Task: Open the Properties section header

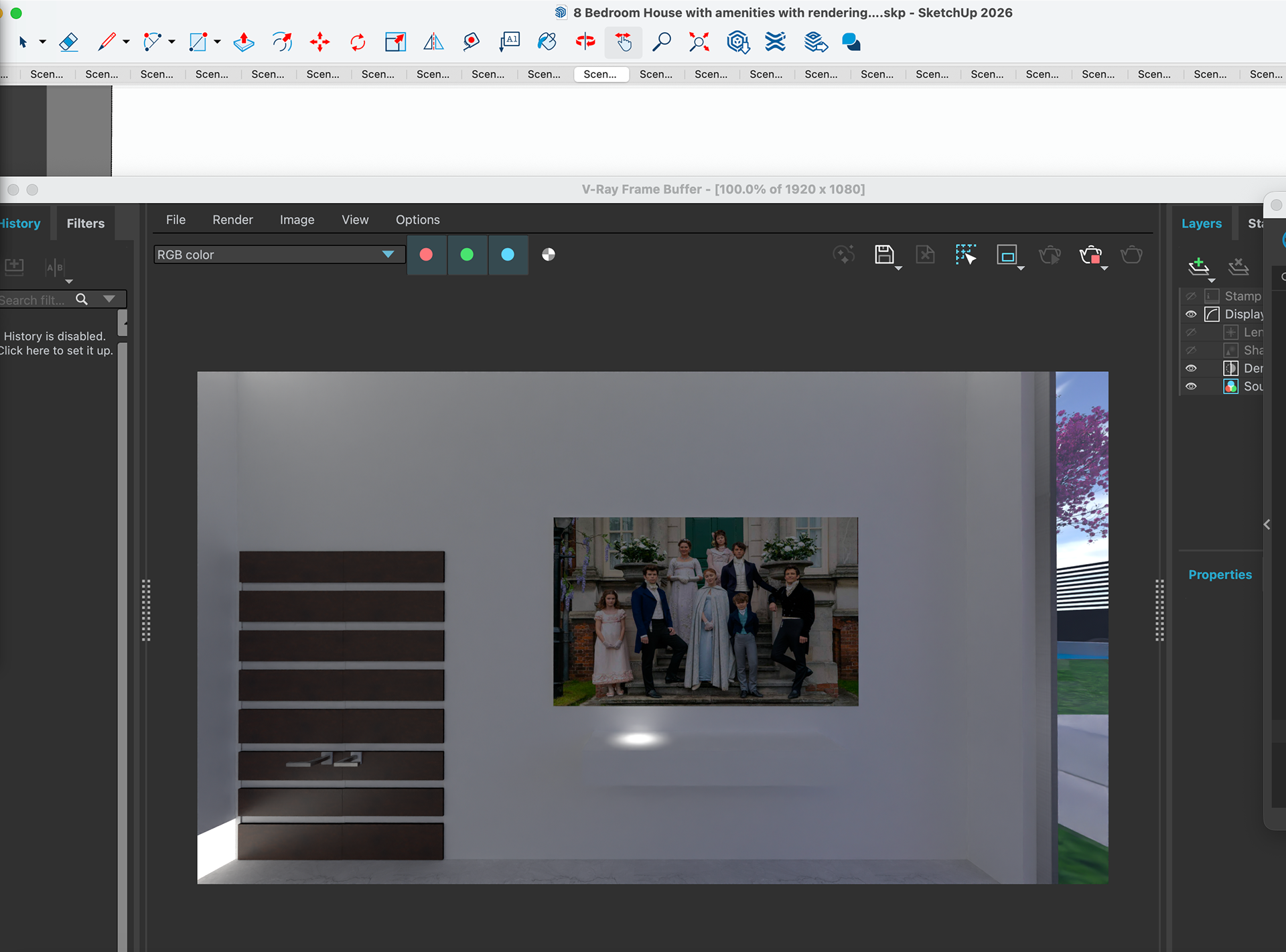Action: coord(1220,575)
